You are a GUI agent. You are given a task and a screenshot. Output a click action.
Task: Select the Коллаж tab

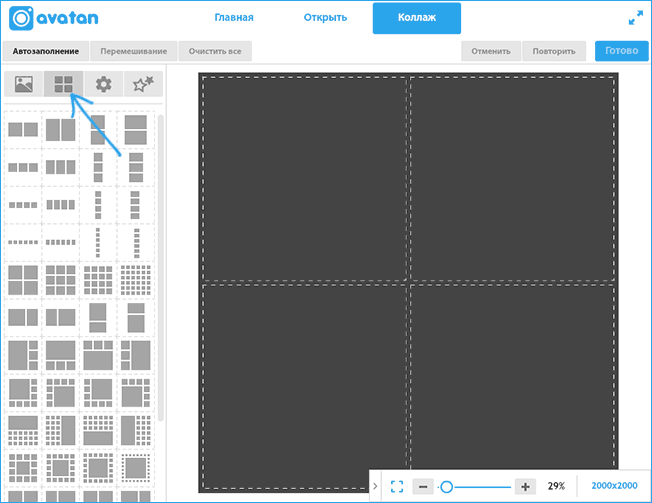coord(417,18)
